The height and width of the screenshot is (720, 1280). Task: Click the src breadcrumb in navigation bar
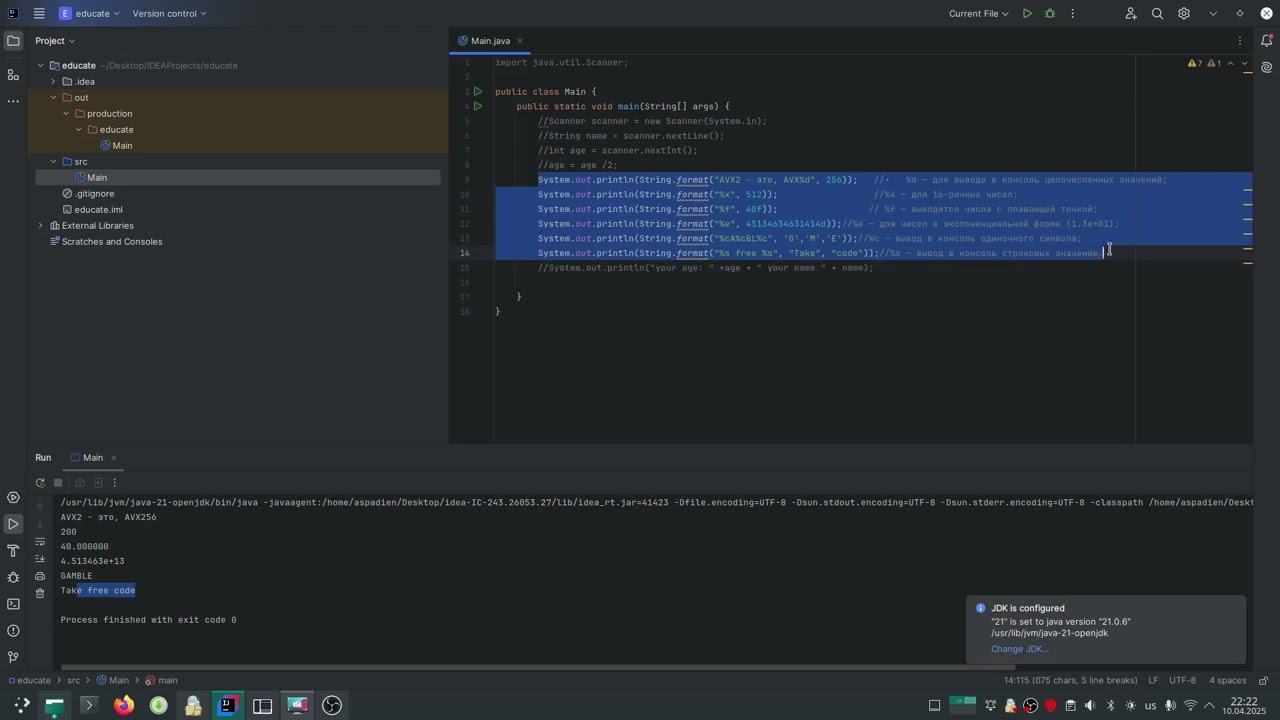[73, 680]
